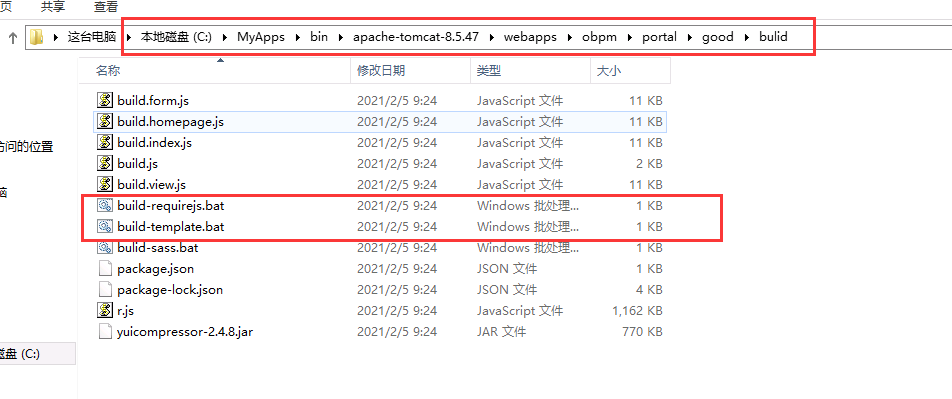Select 访问的位置 in the navigation pane

(x=27, y=146)
